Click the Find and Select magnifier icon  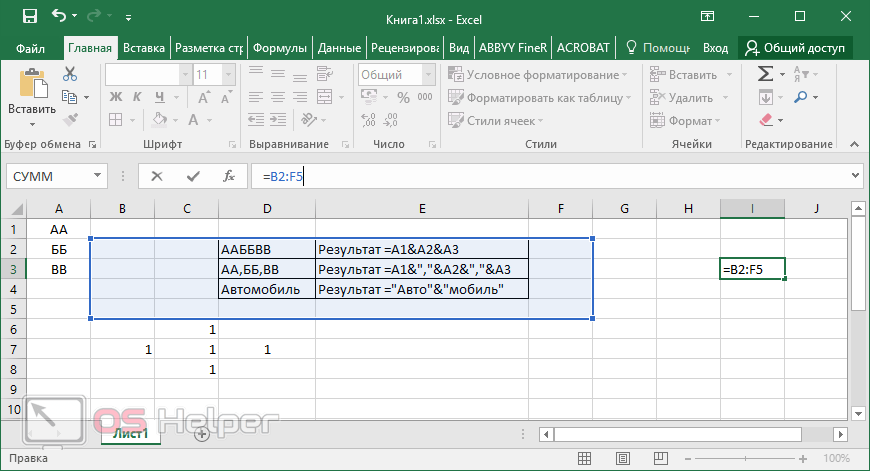[x=803, y=97]
